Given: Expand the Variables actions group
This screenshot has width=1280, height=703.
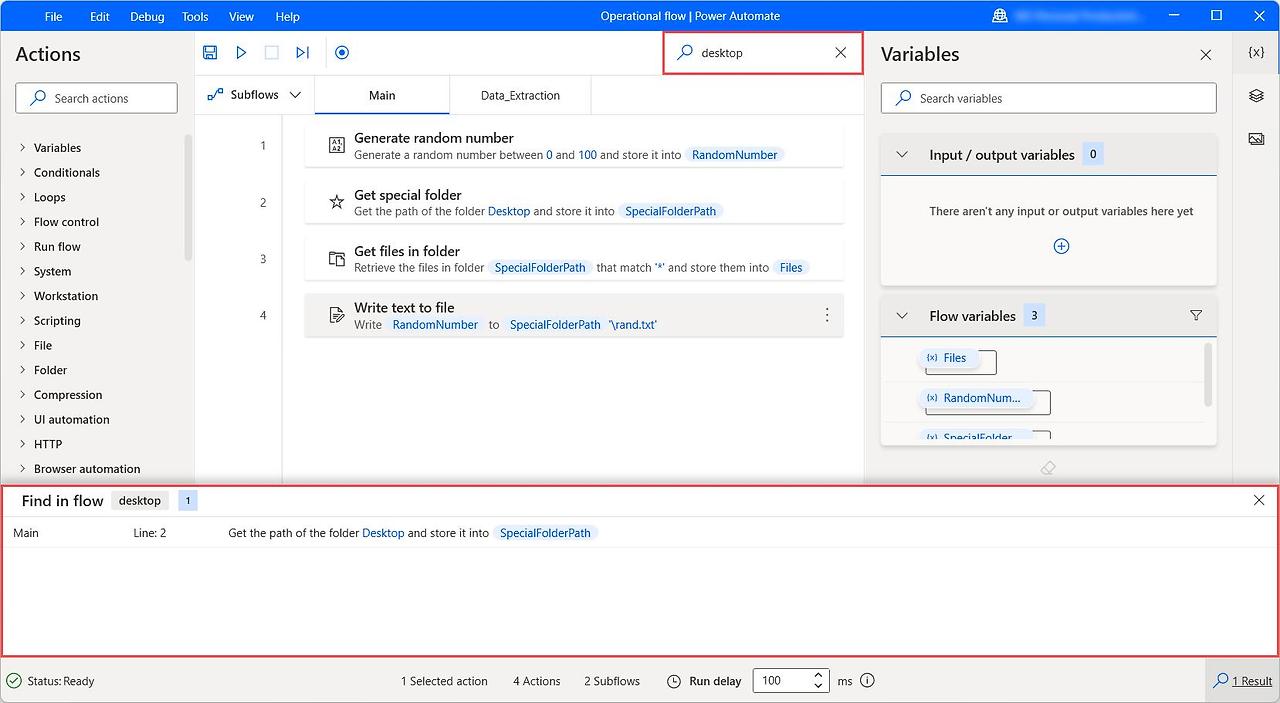Looking at the screenshot, I should click(x=23, y=148).
